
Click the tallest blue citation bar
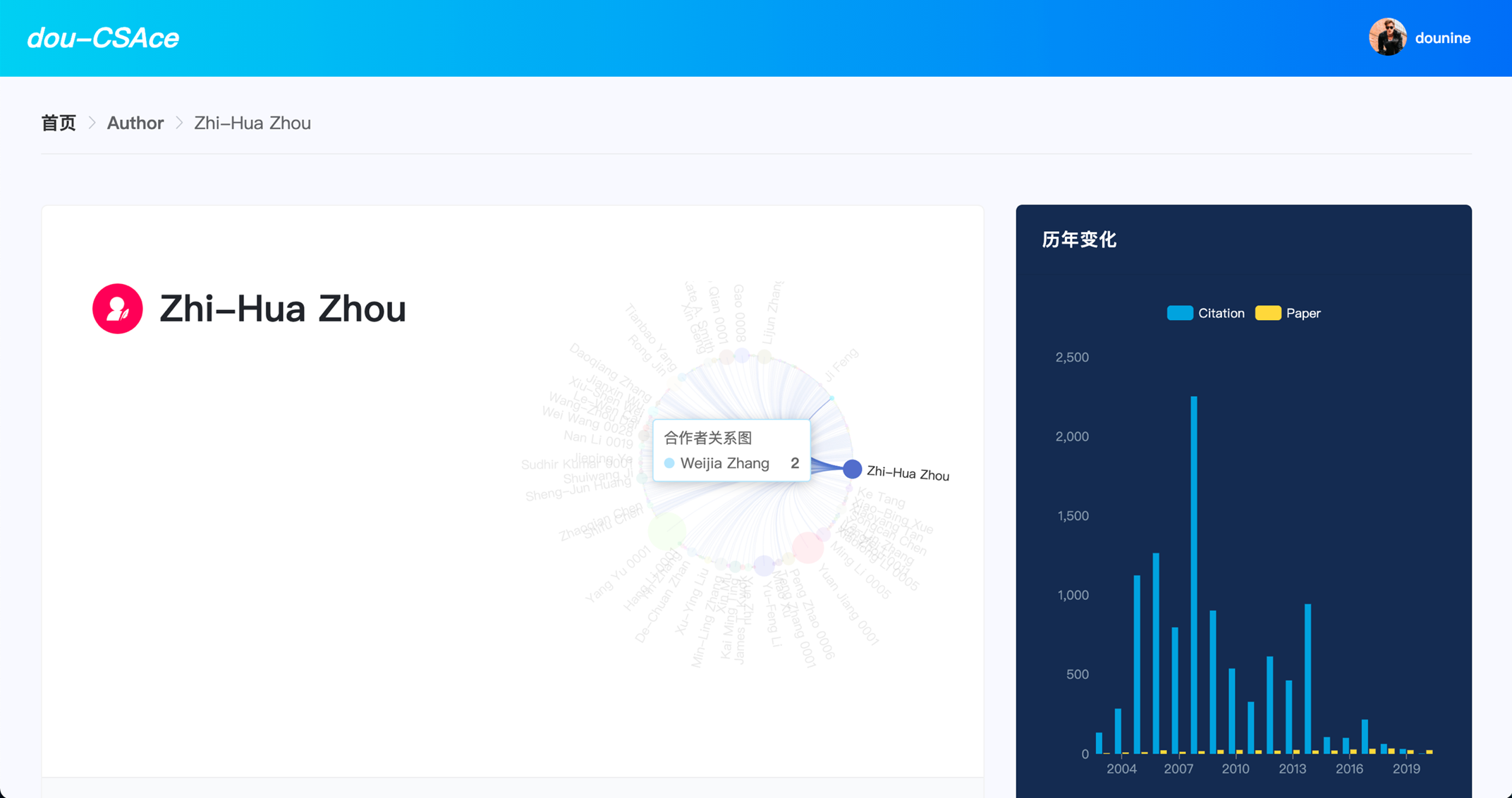coord(1194,575)
